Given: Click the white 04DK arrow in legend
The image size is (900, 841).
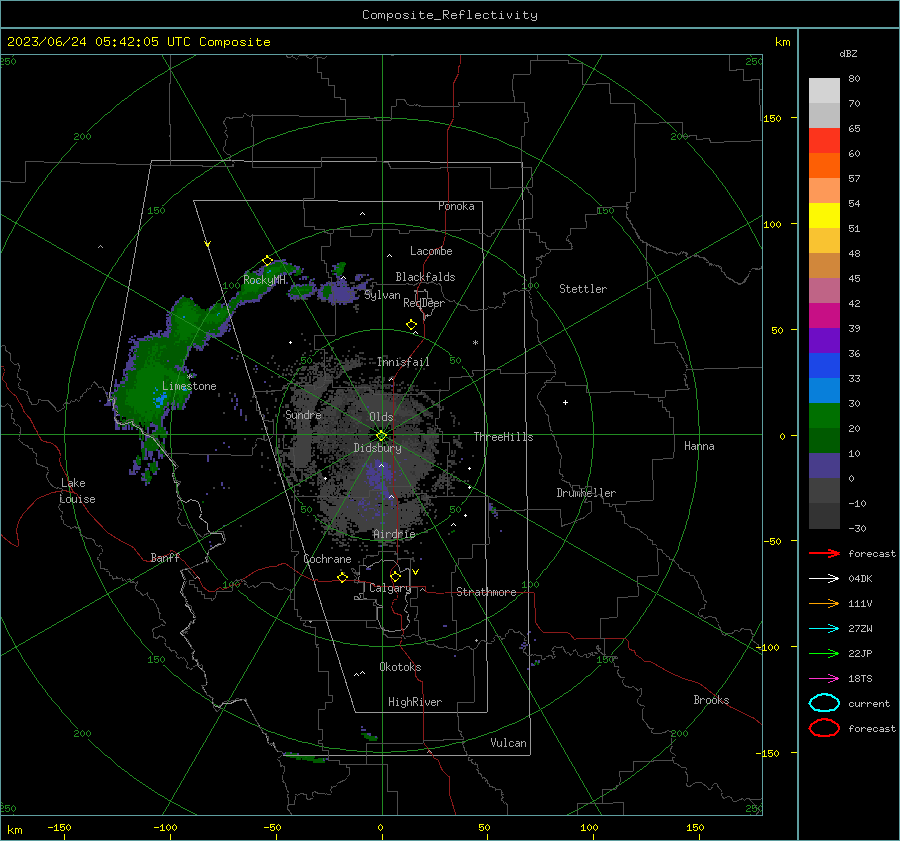Looking at the screenshot, I should click(824, 579).
